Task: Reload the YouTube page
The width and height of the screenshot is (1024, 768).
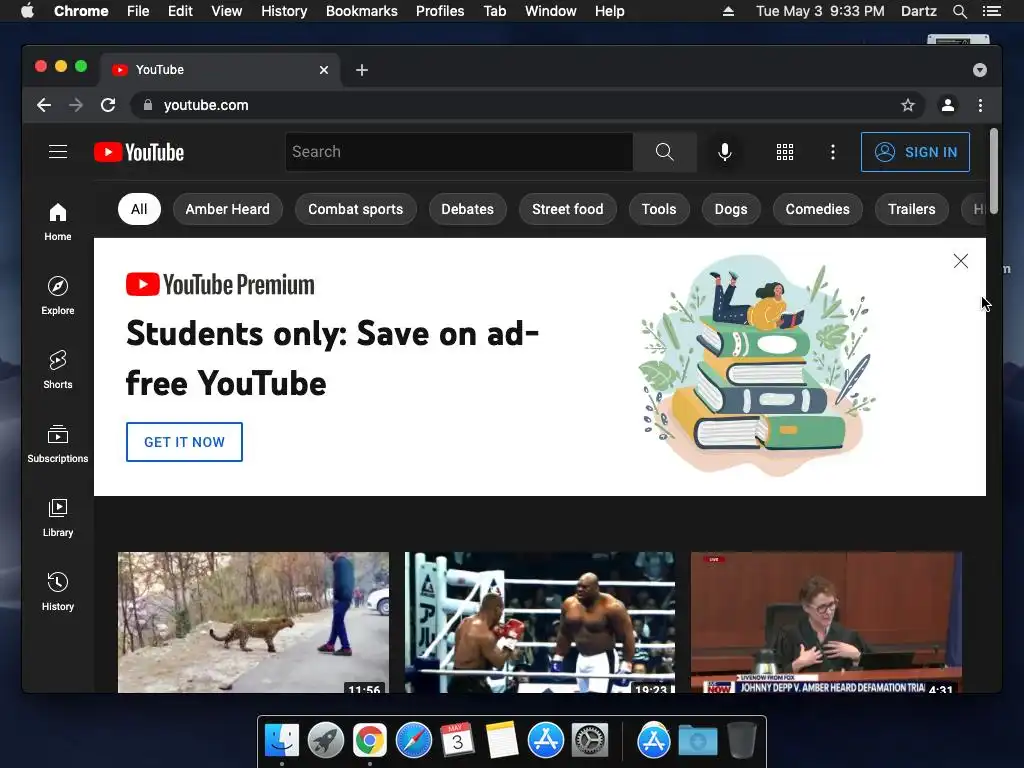Action: (108, 105)
